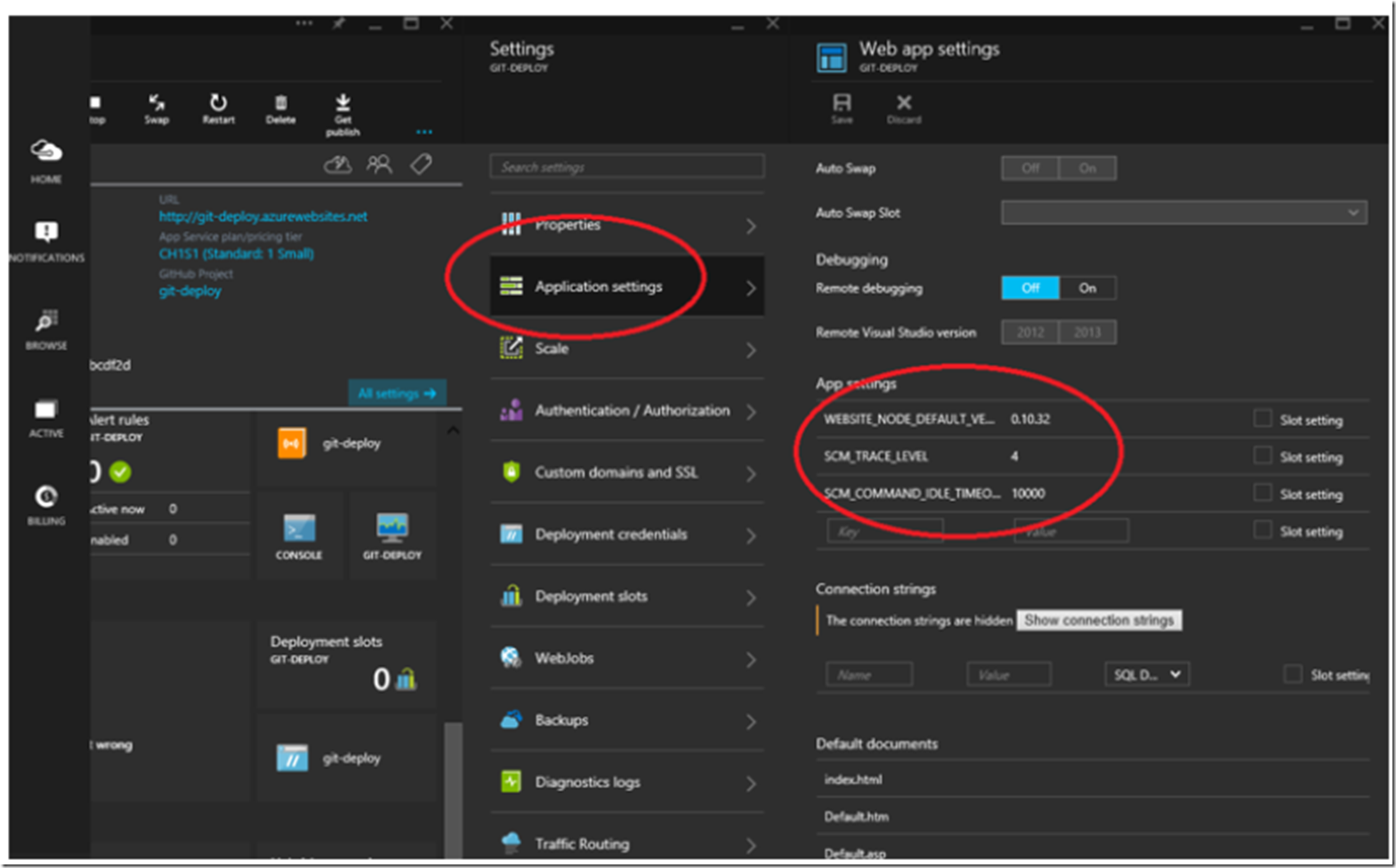Check Slot setting for SCM_TRACE_LEVEL
Image resolution: width=1396 pixels, height=868 pixels.
coord(1262,455)
